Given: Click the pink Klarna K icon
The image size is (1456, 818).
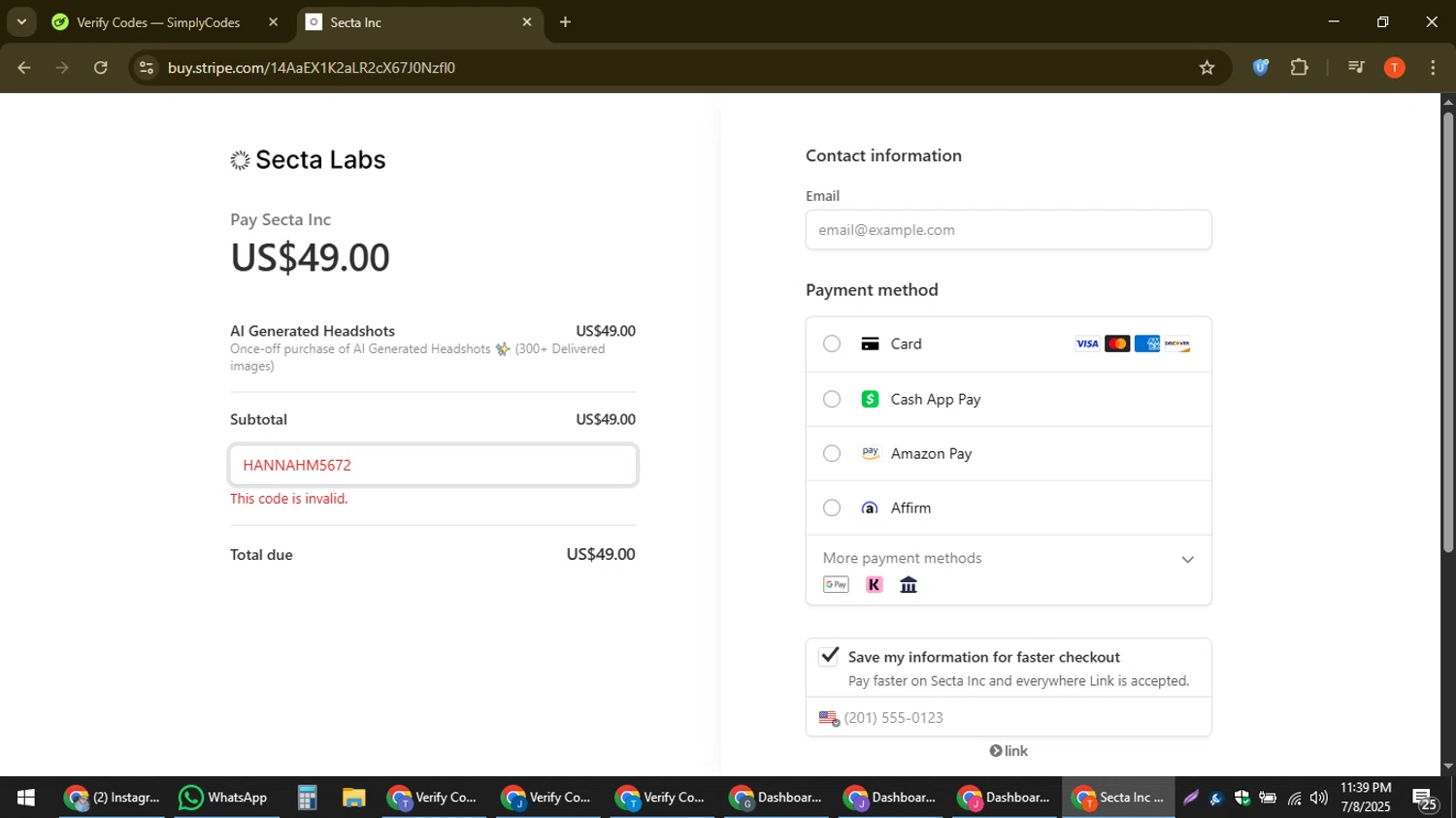Looking at the screenshot, I should click(875, 584).
